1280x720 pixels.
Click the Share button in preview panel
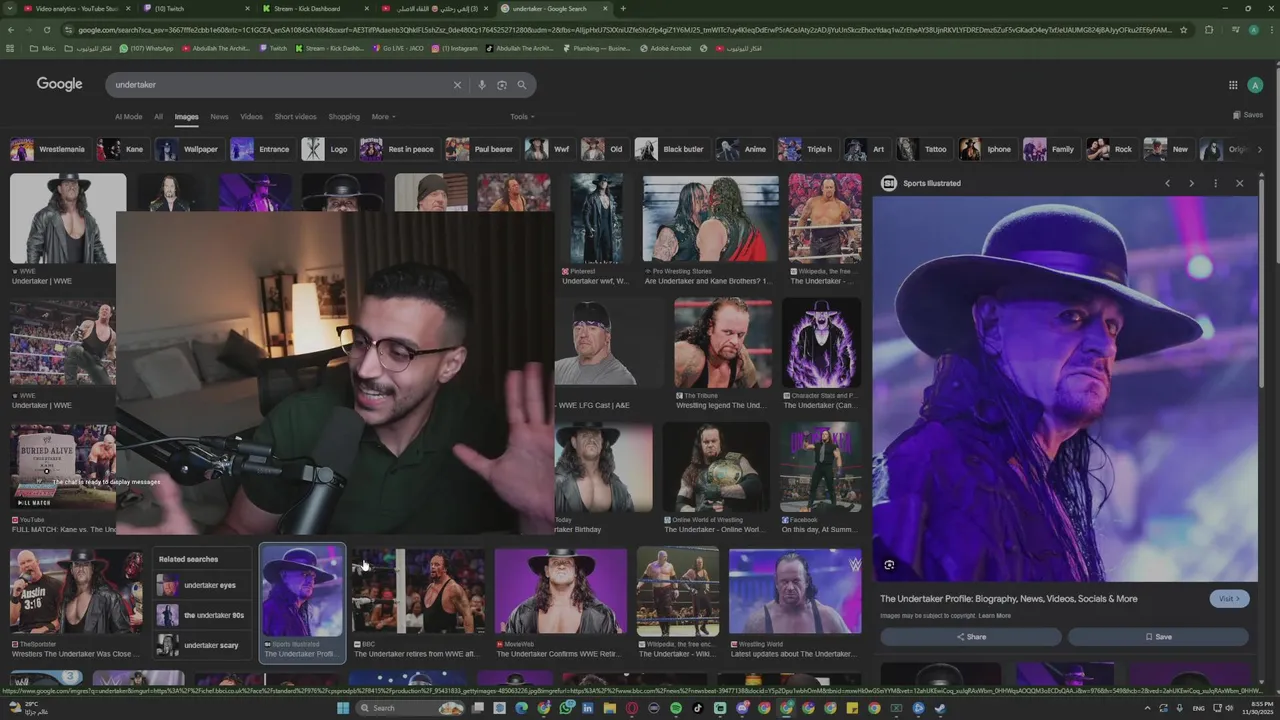pos(971,637)
